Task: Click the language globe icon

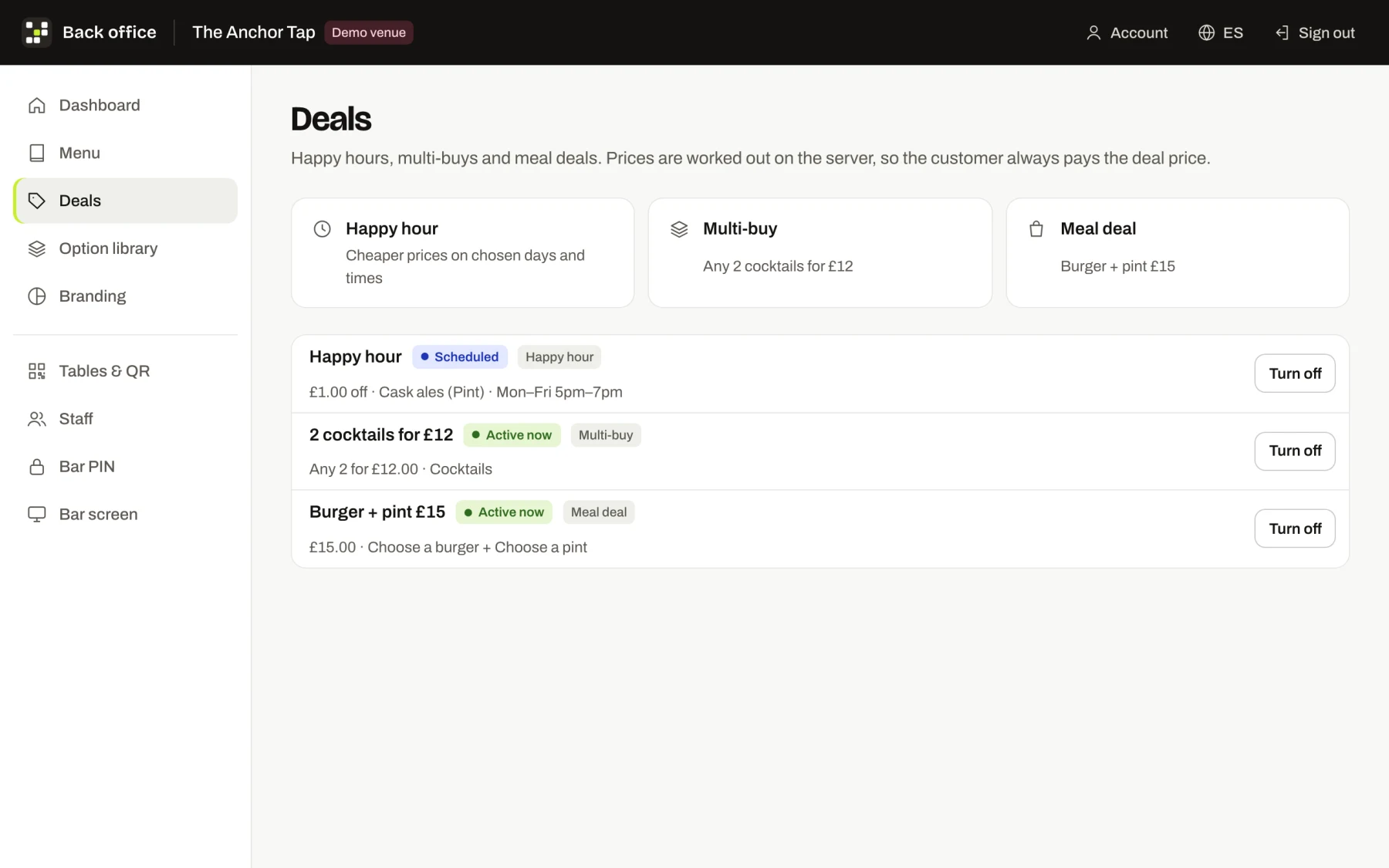Action: pos(1206,33)
